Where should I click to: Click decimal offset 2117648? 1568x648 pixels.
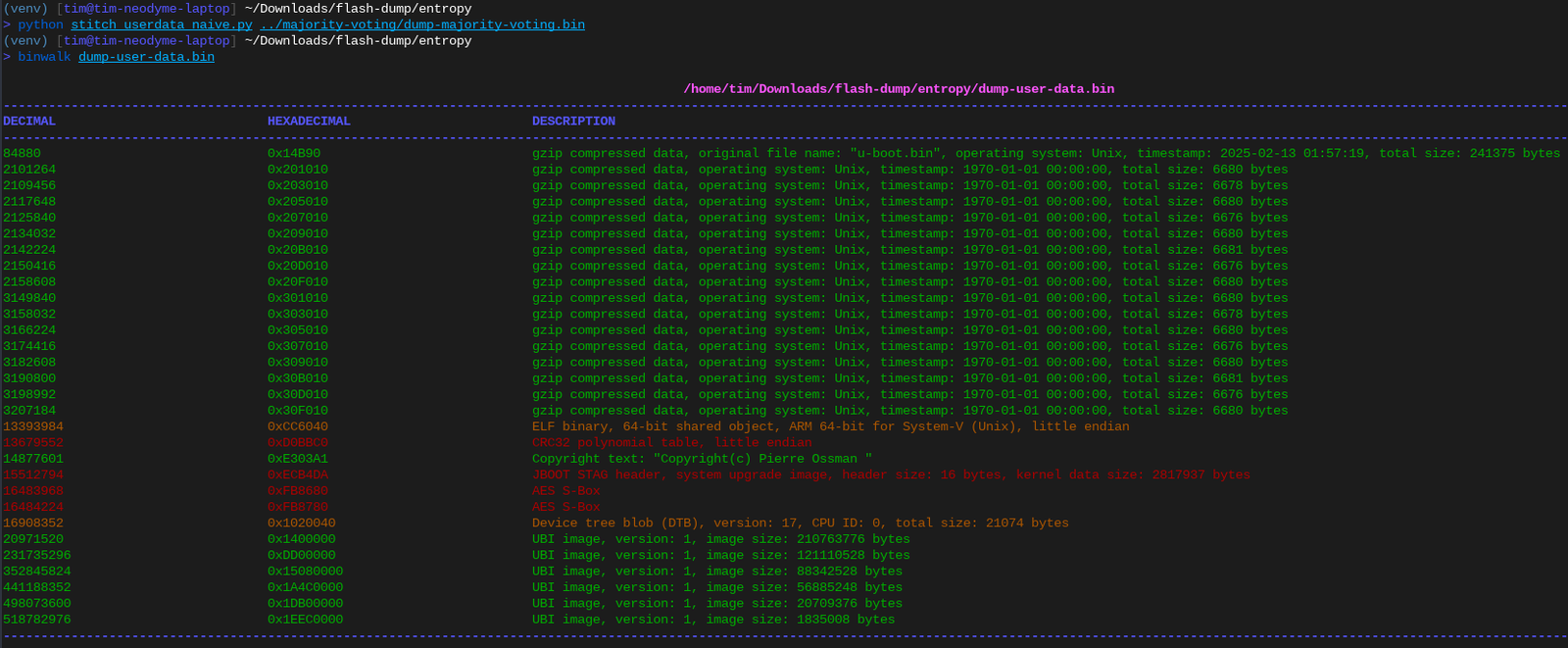point(29,201)
